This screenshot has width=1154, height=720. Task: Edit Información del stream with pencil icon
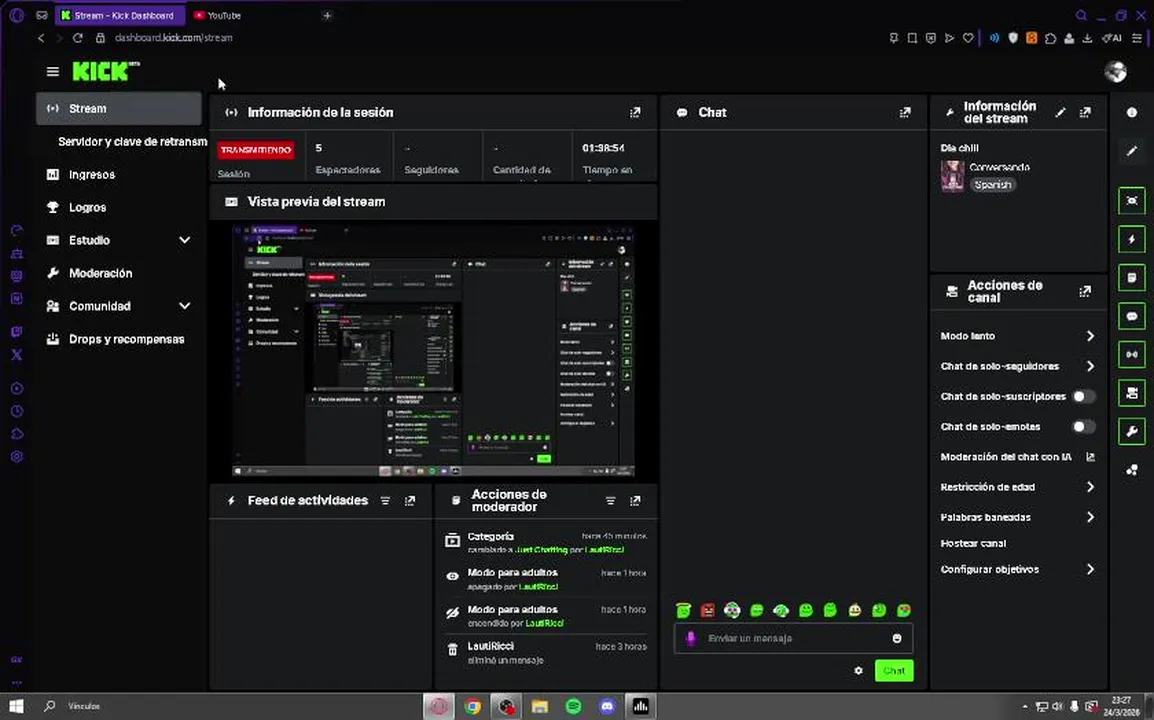[1060, 113]
